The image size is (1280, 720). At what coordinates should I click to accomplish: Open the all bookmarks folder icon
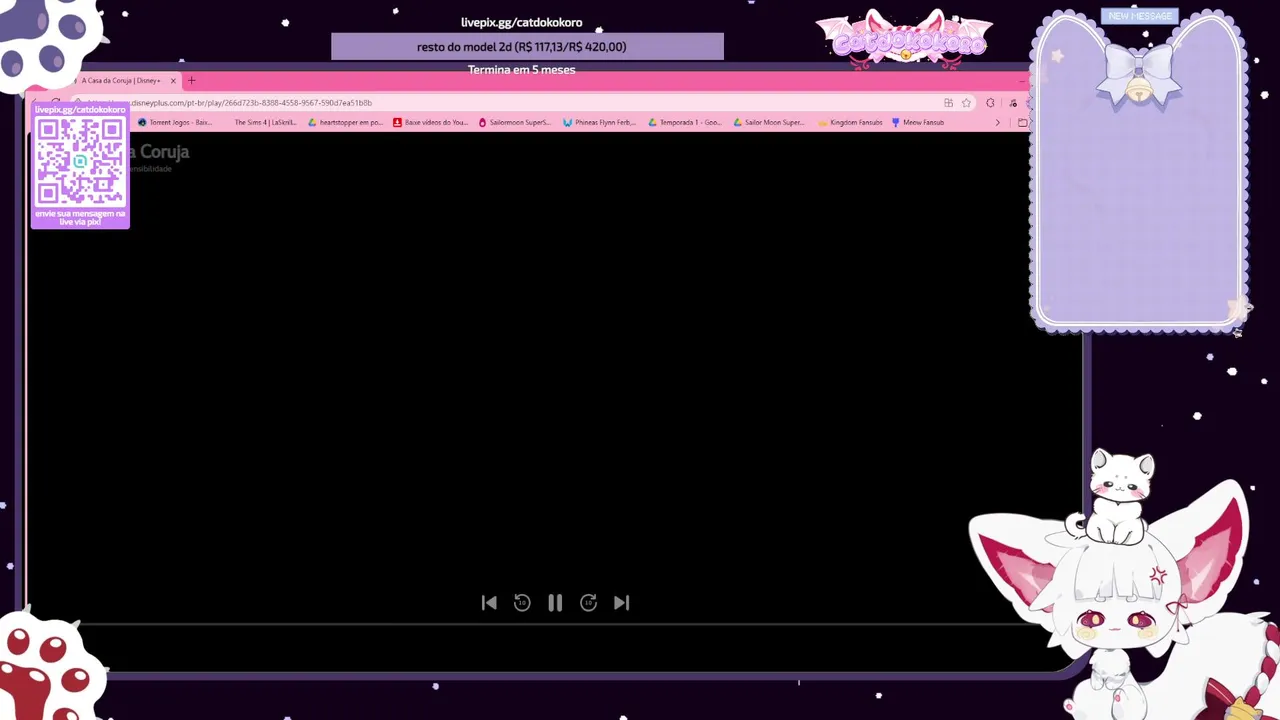click(1022, 122)
